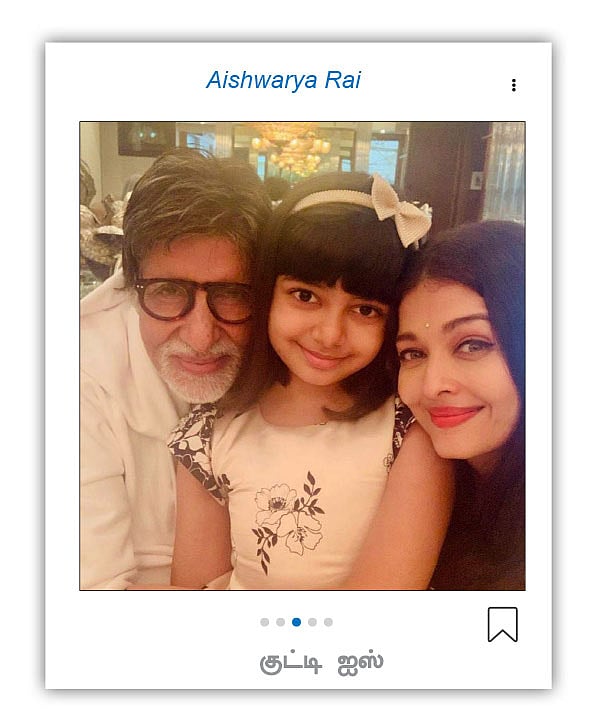Viewport: 597px width, 713px height.
Task: Click the active blue carousel dot
Action: pyautogui.click(x=296, y=622)
